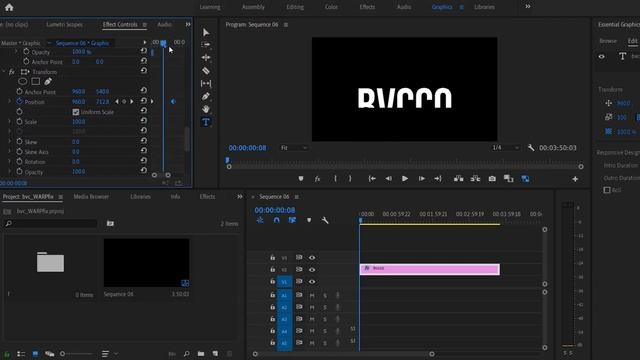The width and height of the screenshot is (640, 360).
Task: Show more workspaces overflow chevron
Action: click(527, 7)
